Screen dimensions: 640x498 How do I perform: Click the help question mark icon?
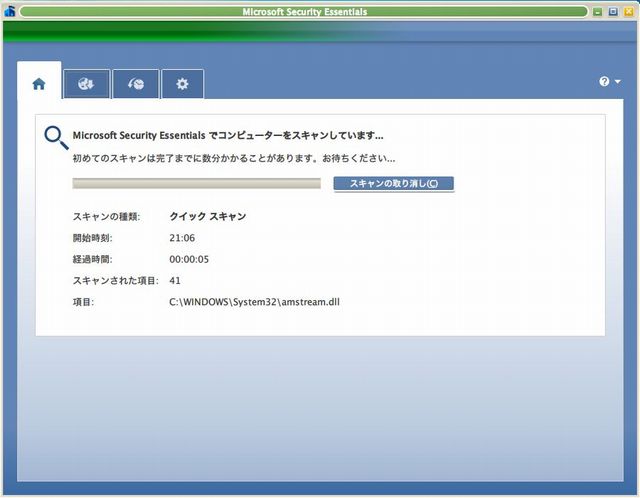[x=604, y=82]
